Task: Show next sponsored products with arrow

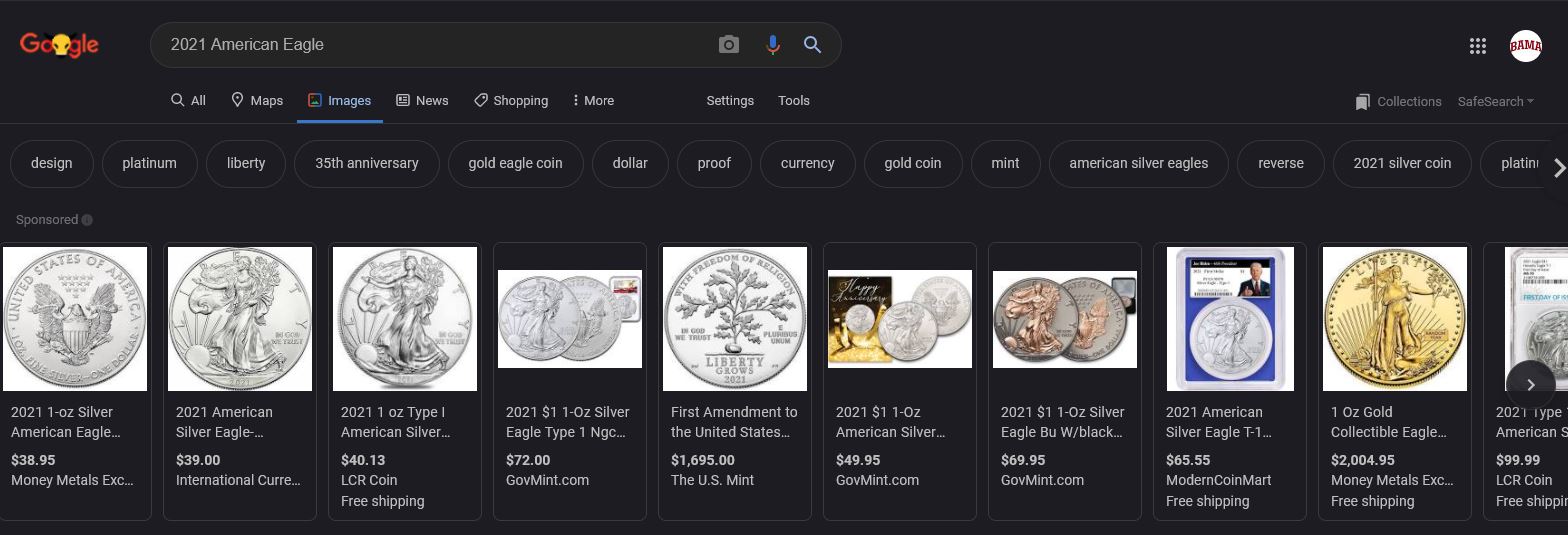Action: click(x=1530, y=385)
